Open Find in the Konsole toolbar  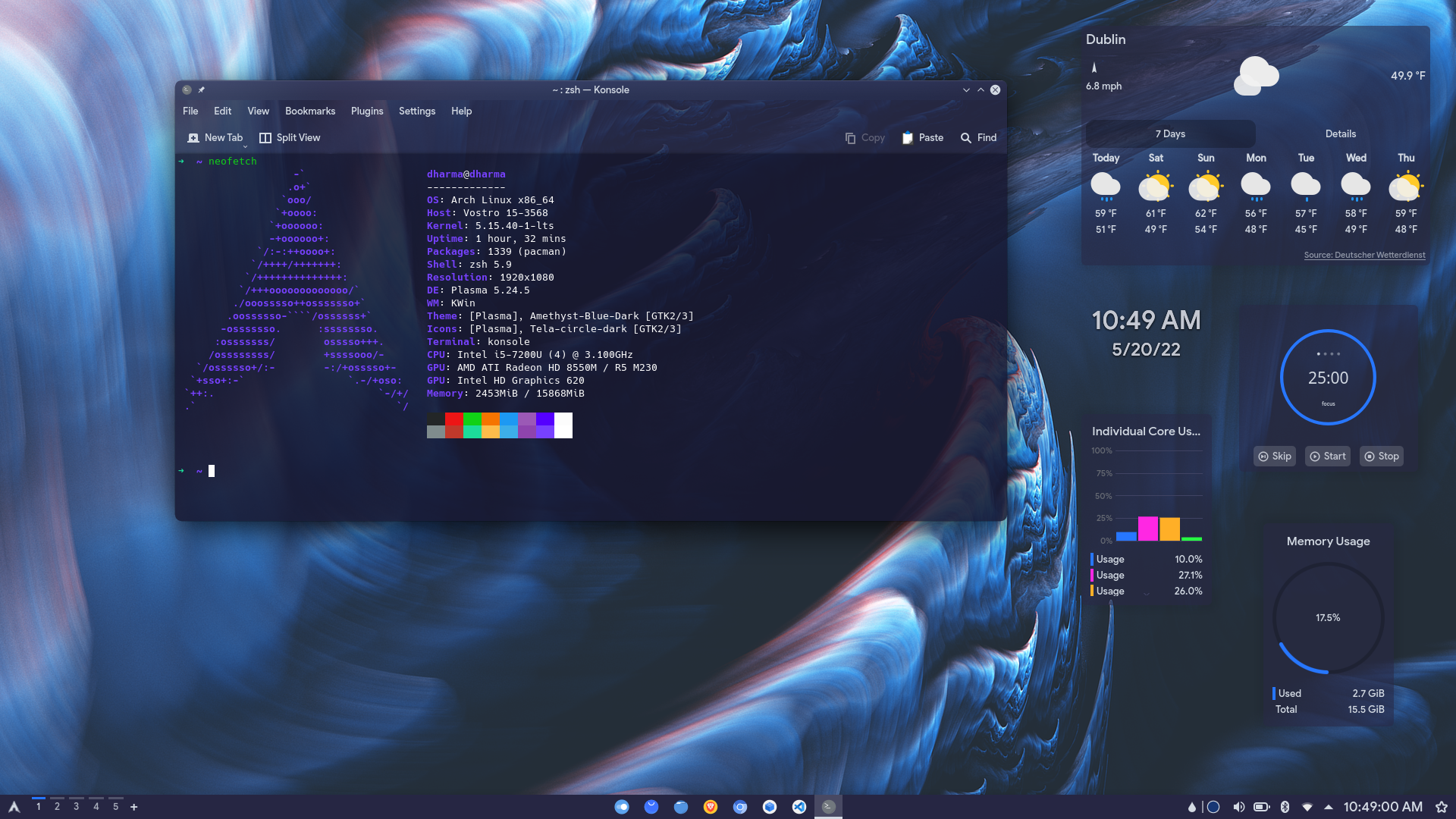[978, 137]
